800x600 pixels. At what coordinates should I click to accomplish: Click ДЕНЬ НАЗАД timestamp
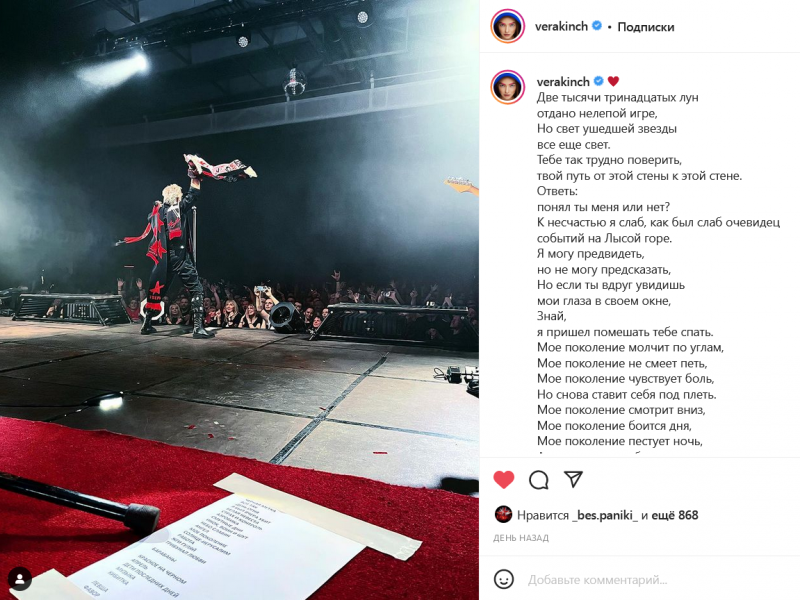521,538
